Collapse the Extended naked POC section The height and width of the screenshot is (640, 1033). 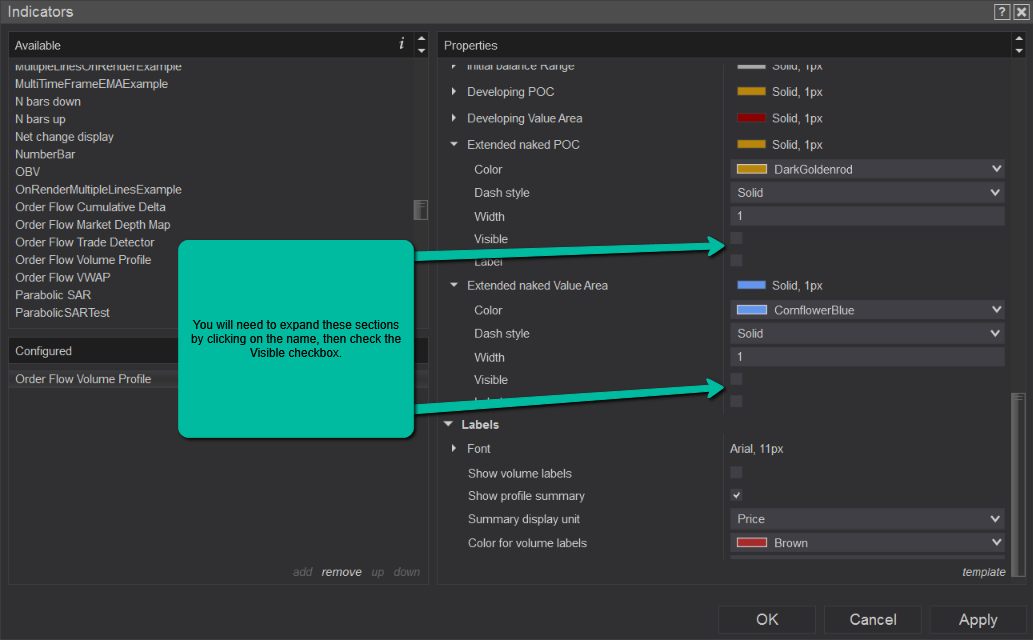[x=454, y=145]
